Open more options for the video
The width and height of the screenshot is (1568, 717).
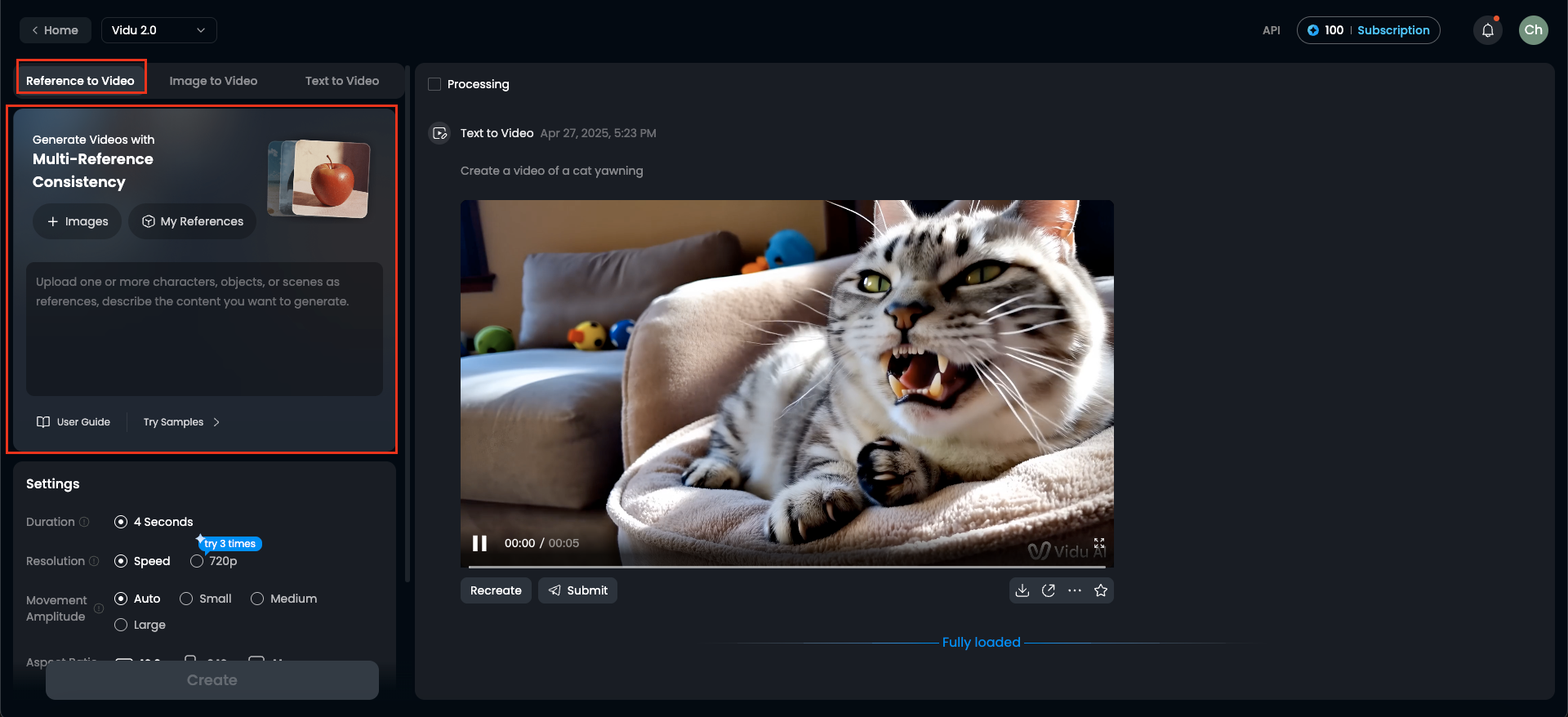click(x=1075, y=590)
